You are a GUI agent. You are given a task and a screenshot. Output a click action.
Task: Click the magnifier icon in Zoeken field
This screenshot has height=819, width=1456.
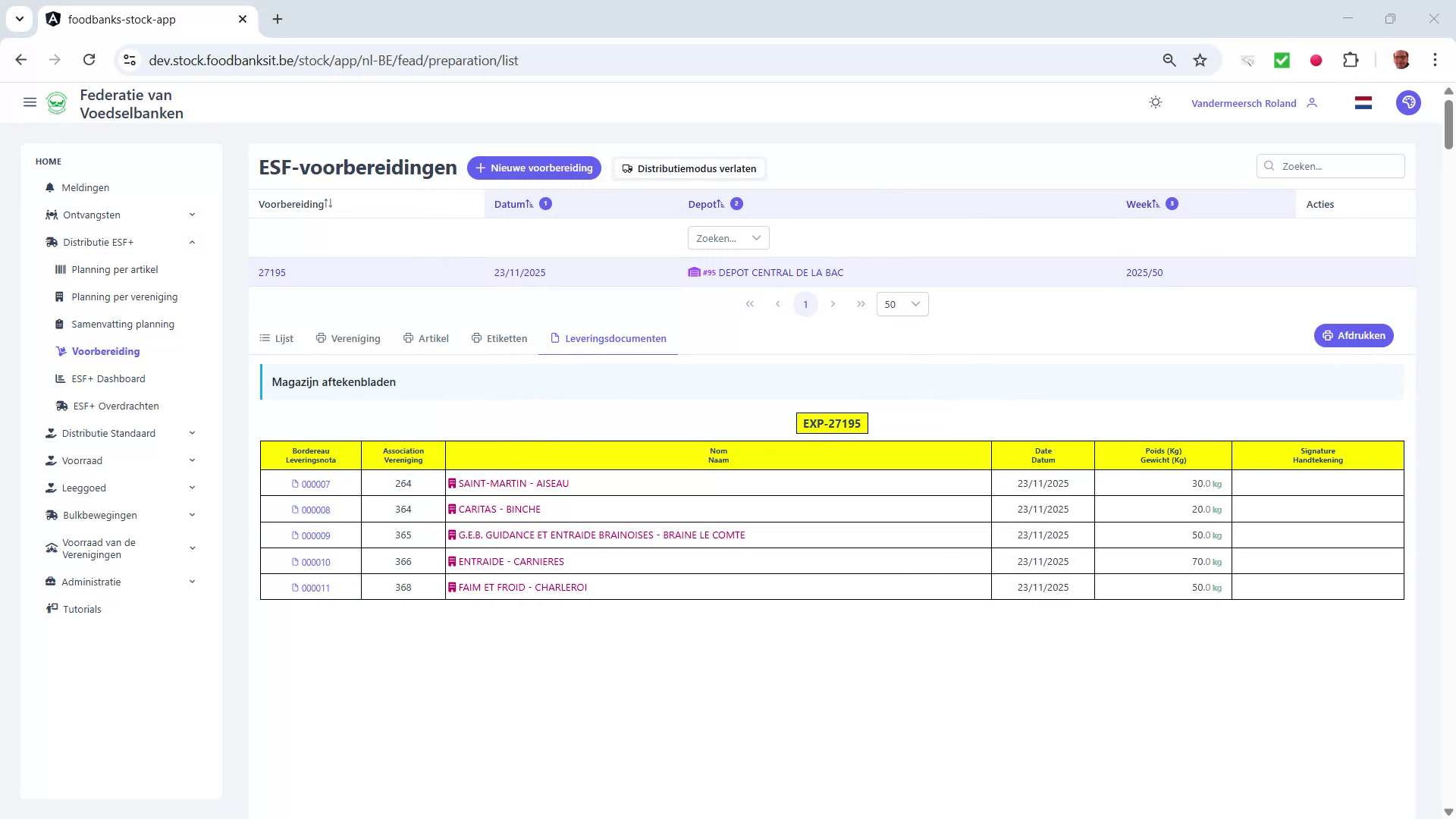point(1269,165)
